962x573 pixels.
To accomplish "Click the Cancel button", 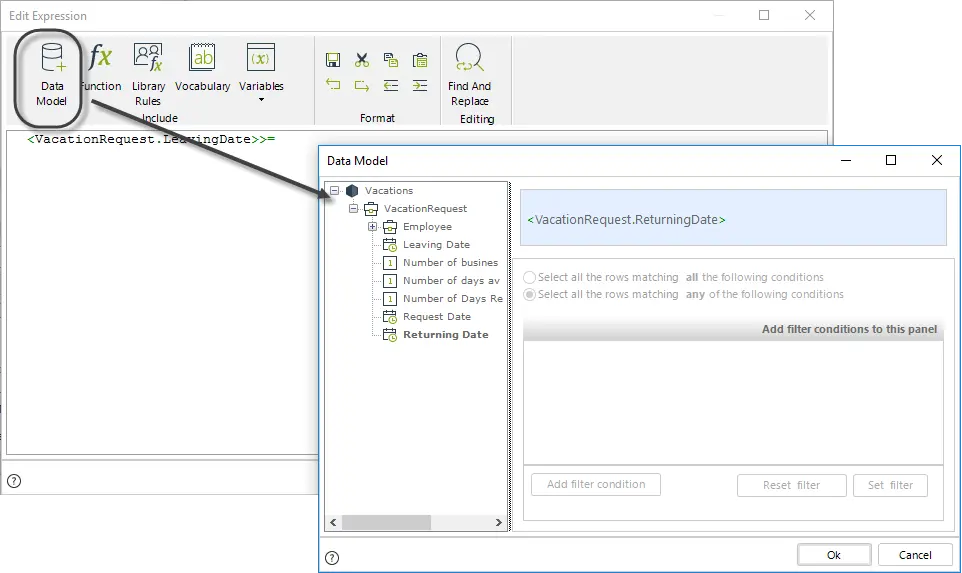I will 915,555.
